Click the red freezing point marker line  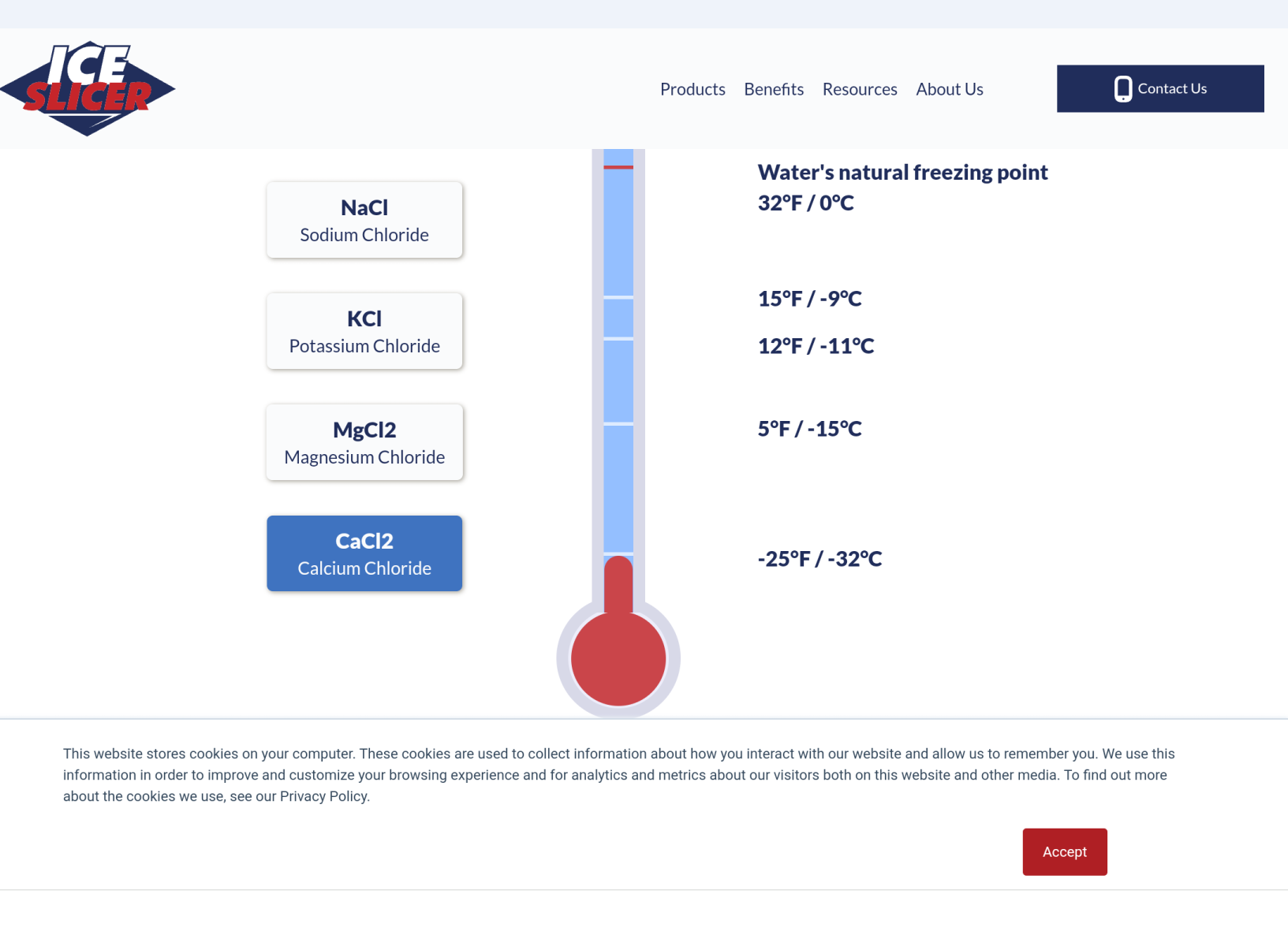click(x=618, y=167)
